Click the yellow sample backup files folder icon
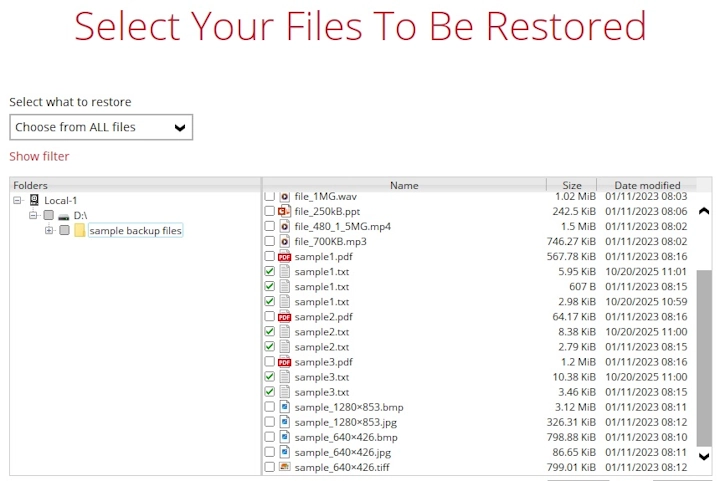This screenshot has height=481, width=720. pyautogui.click(x=79, y=230)
